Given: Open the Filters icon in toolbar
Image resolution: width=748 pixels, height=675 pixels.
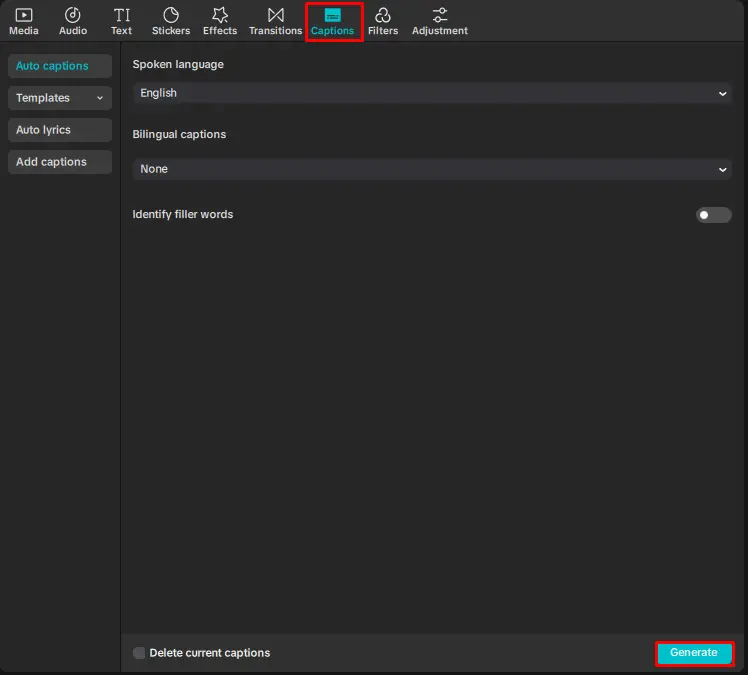Looking at the screenshot, I should pos(383,15).
